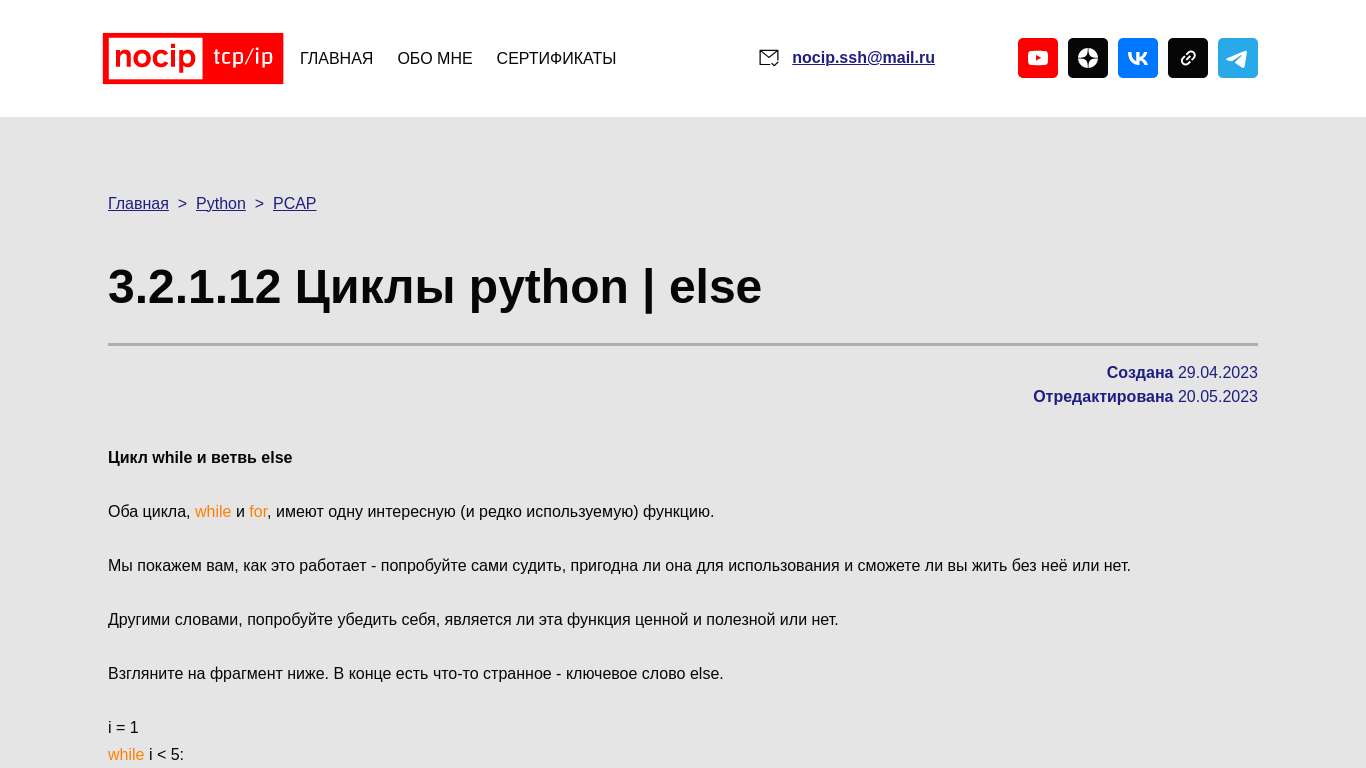Click the orange 'while' word in paragraph

212,512
